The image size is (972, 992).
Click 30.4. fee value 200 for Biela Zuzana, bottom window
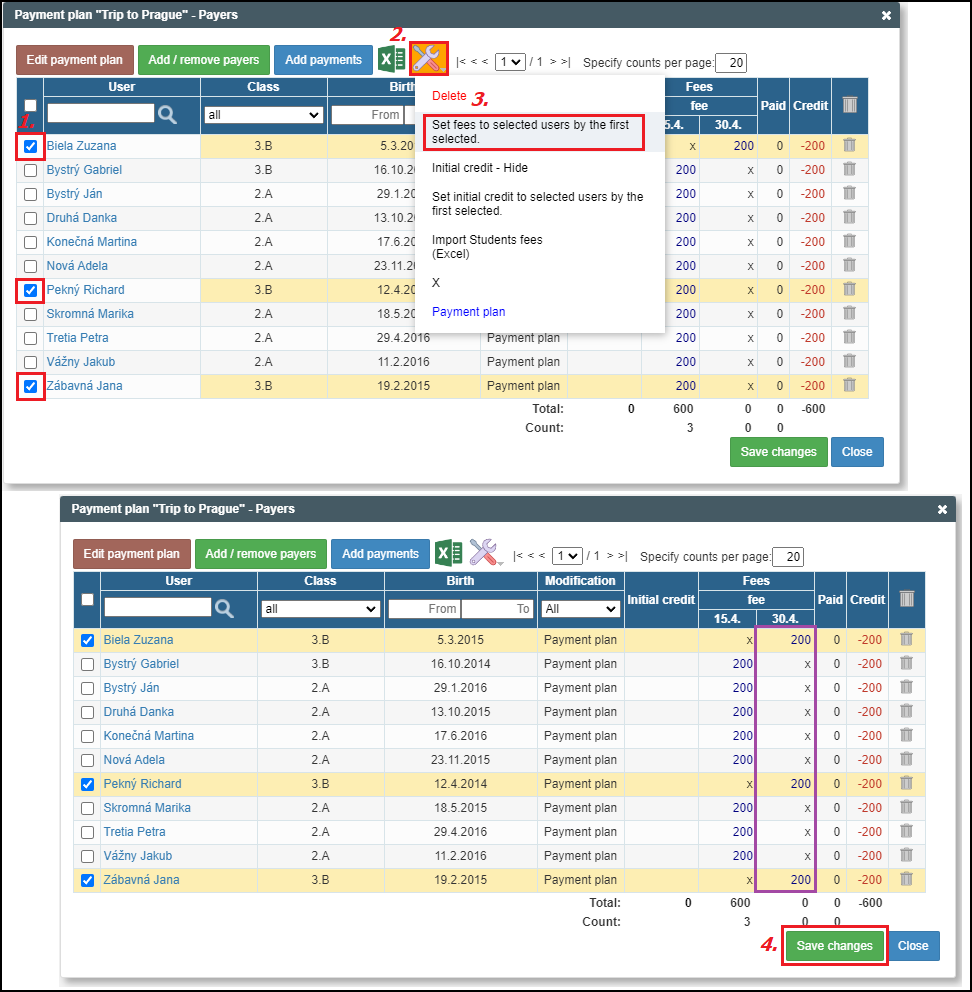[x=800, y=640]
